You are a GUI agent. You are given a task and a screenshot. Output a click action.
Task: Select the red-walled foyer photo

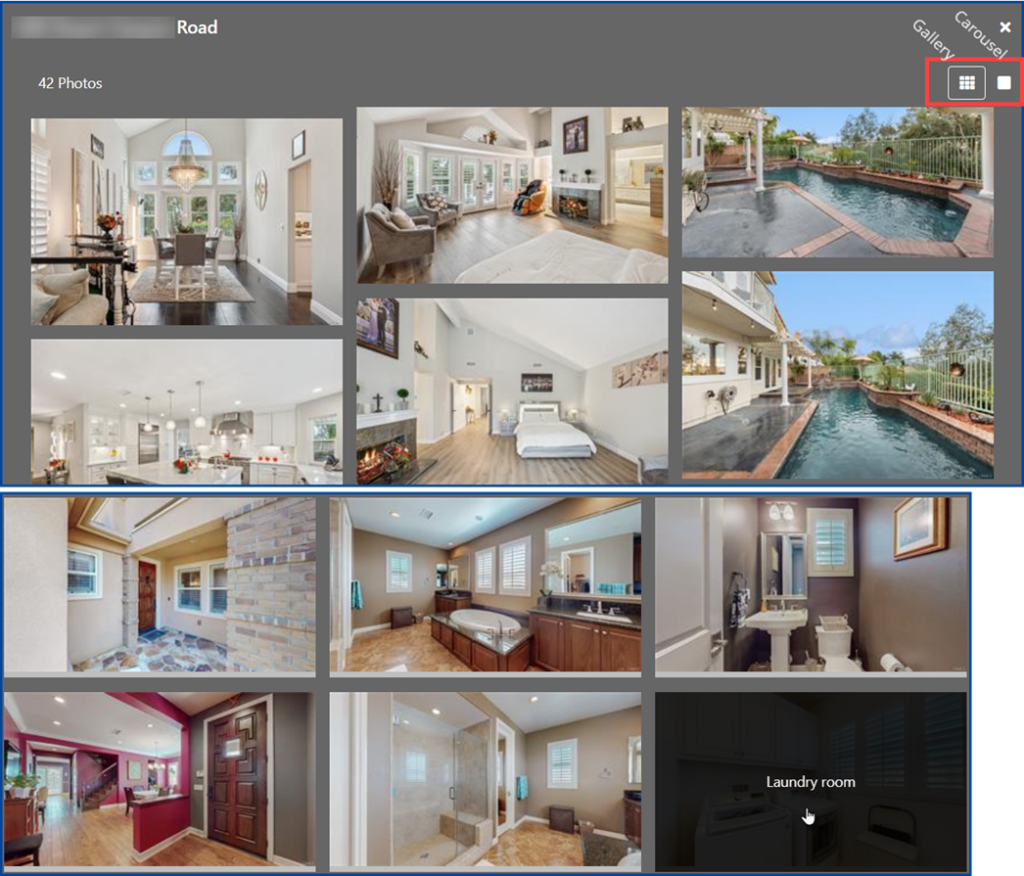coord(160,779)
